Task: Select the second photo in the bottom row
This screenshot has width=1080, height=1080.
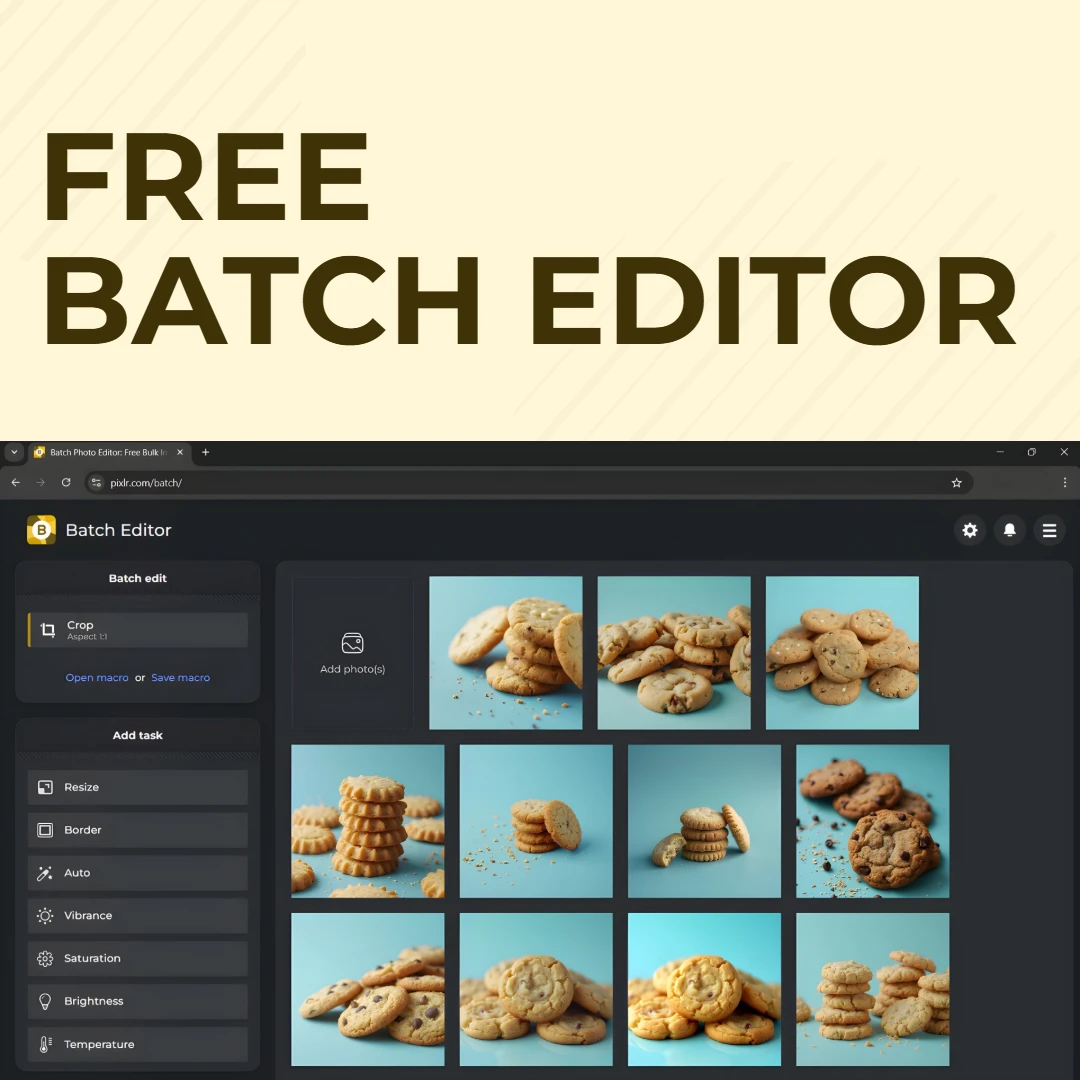Action: tap(536, 990)
